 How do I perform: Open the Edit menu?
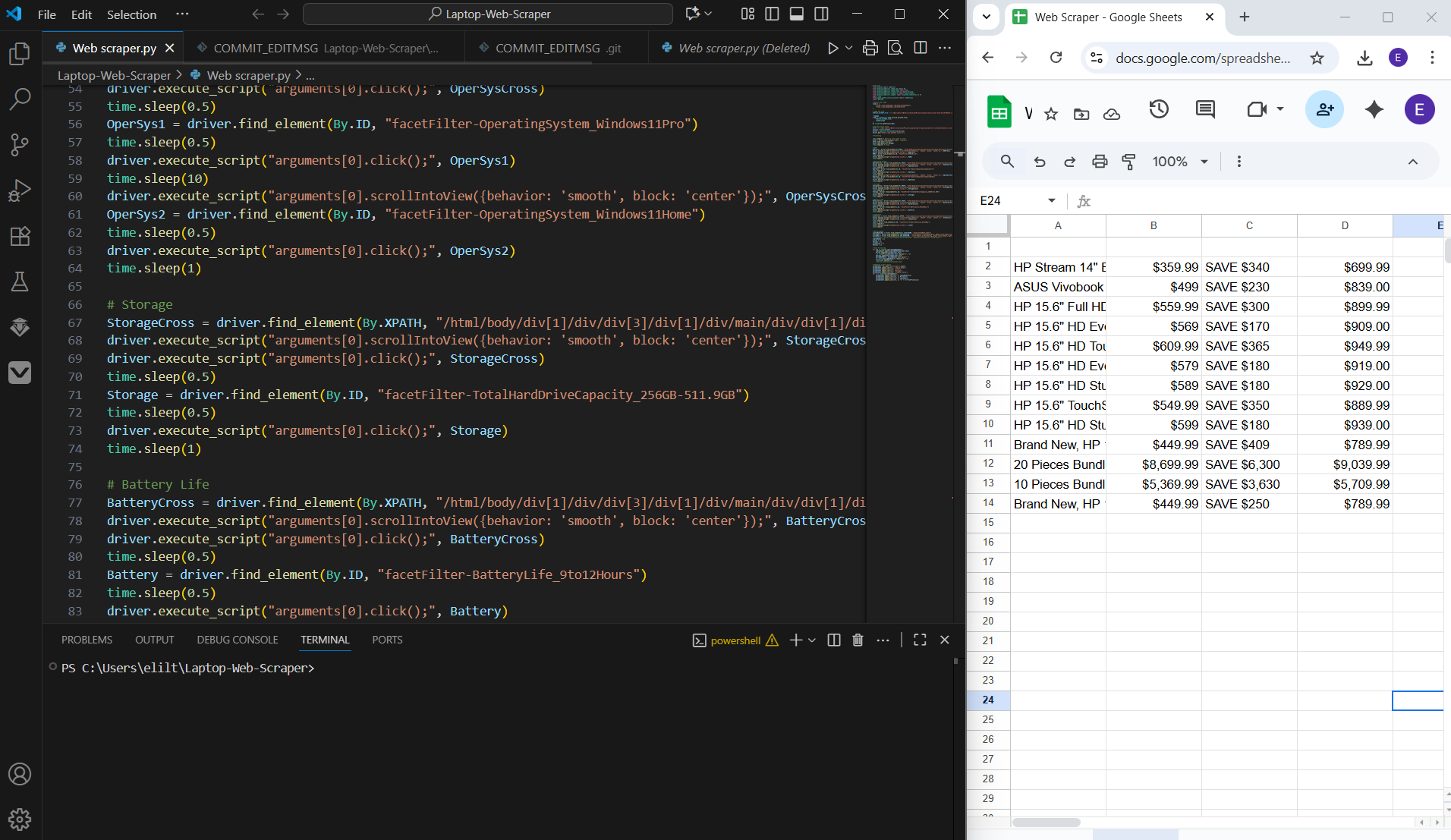[x=81, y=14]
